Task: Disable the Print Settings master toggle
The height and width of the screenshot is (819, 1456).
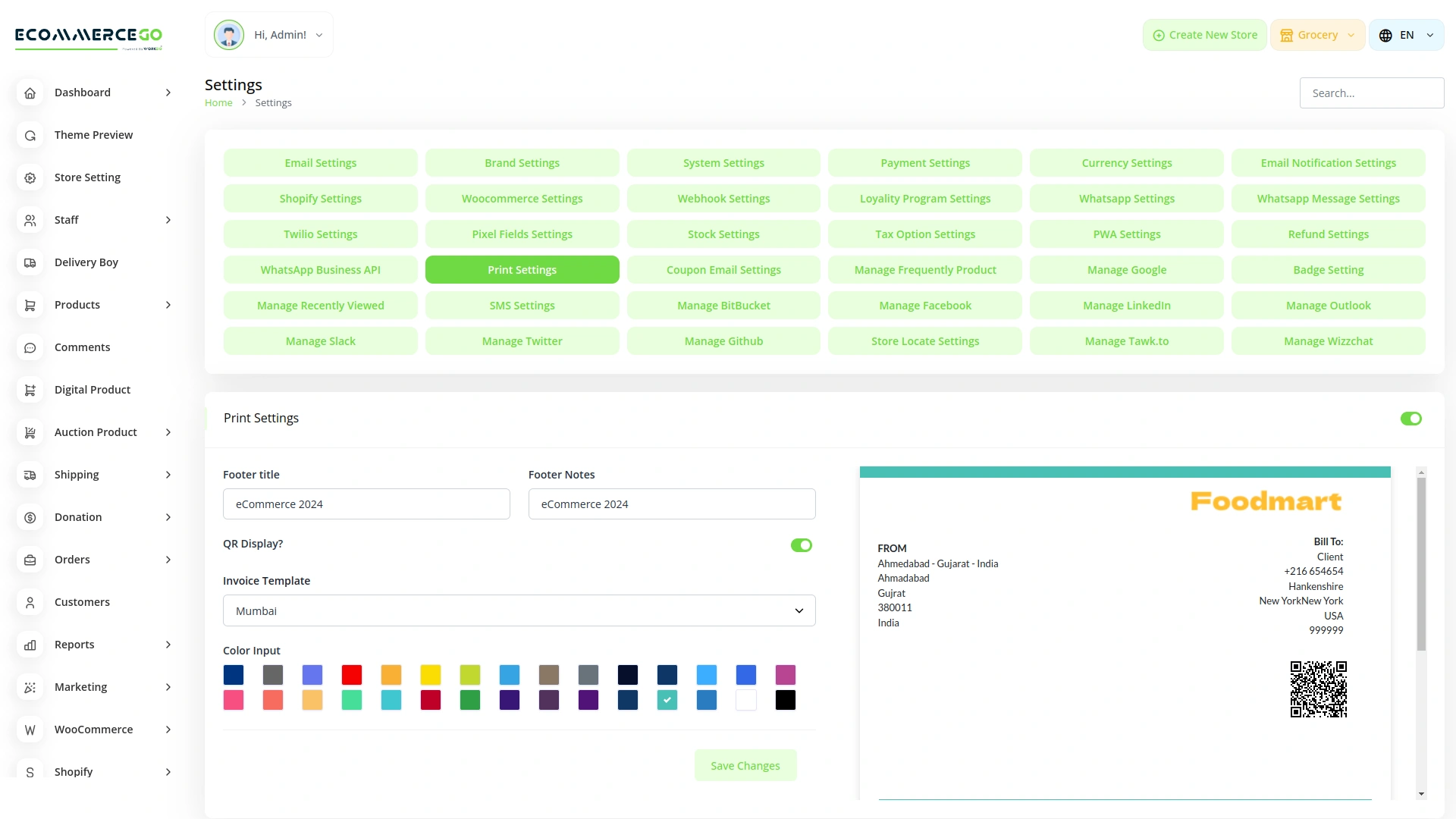Action: (x=1410, y=418)
